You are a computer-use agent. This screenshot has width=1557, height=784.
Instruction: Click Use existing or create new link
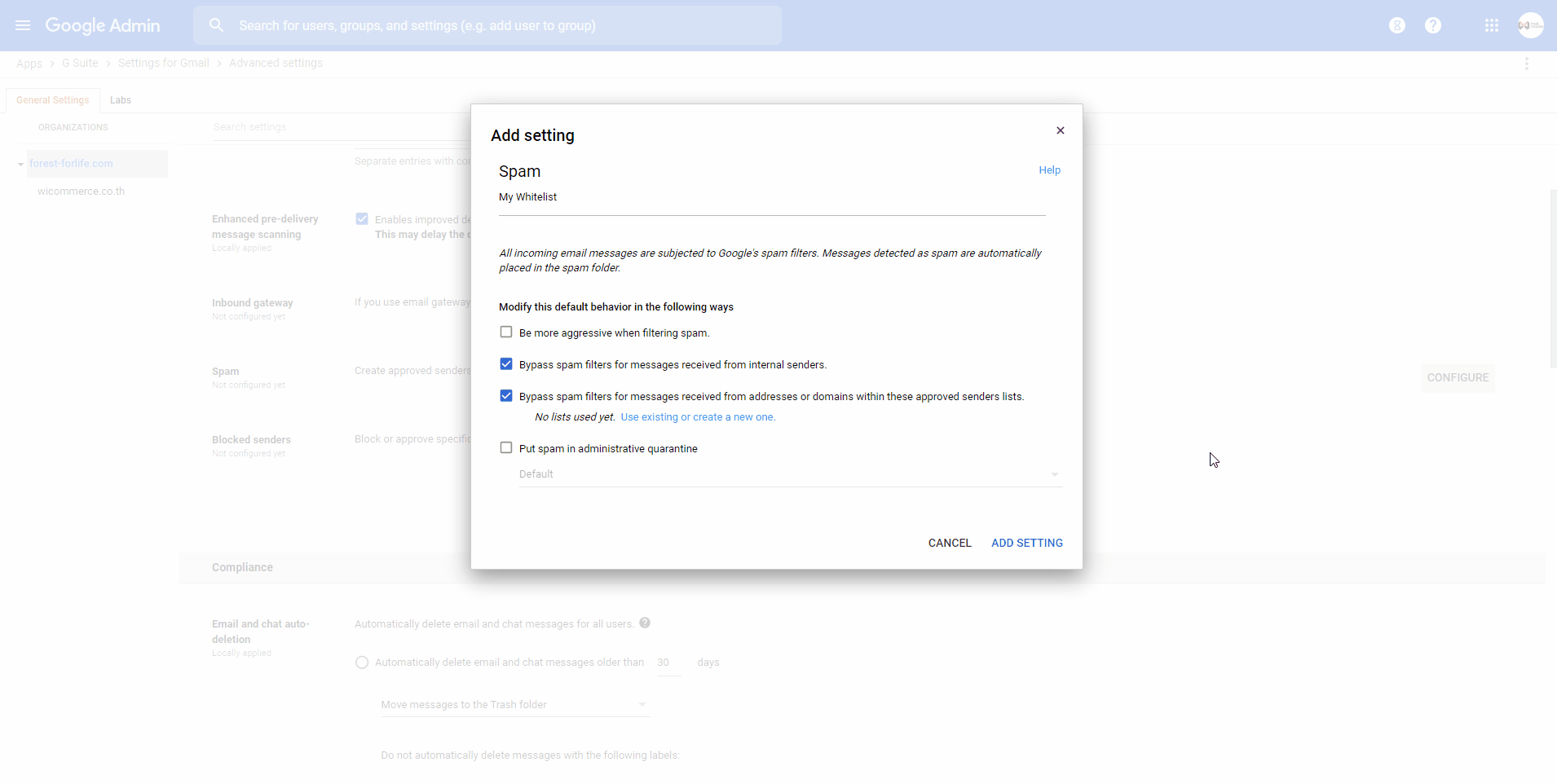[x=698, y=417]
